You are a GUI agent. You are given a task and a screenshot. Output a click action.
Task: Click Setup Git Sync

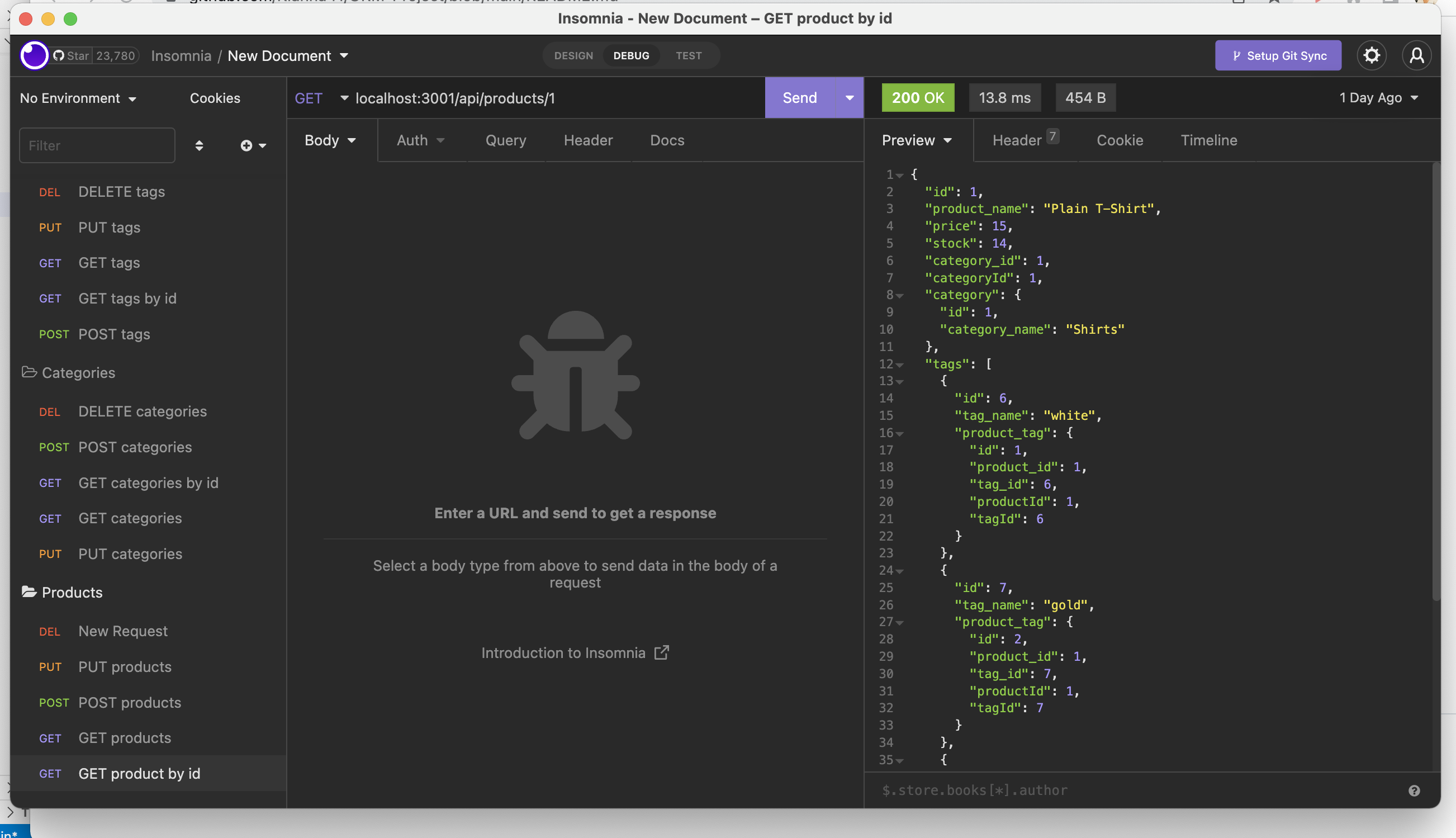pos(1278,55)
